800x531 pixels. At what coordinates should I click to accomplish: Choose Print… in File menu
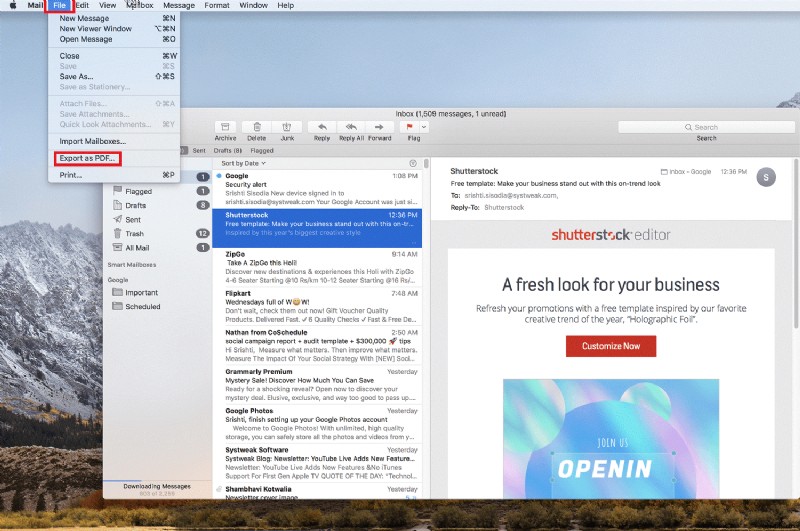pyautogui.click(x=114, y=175)
